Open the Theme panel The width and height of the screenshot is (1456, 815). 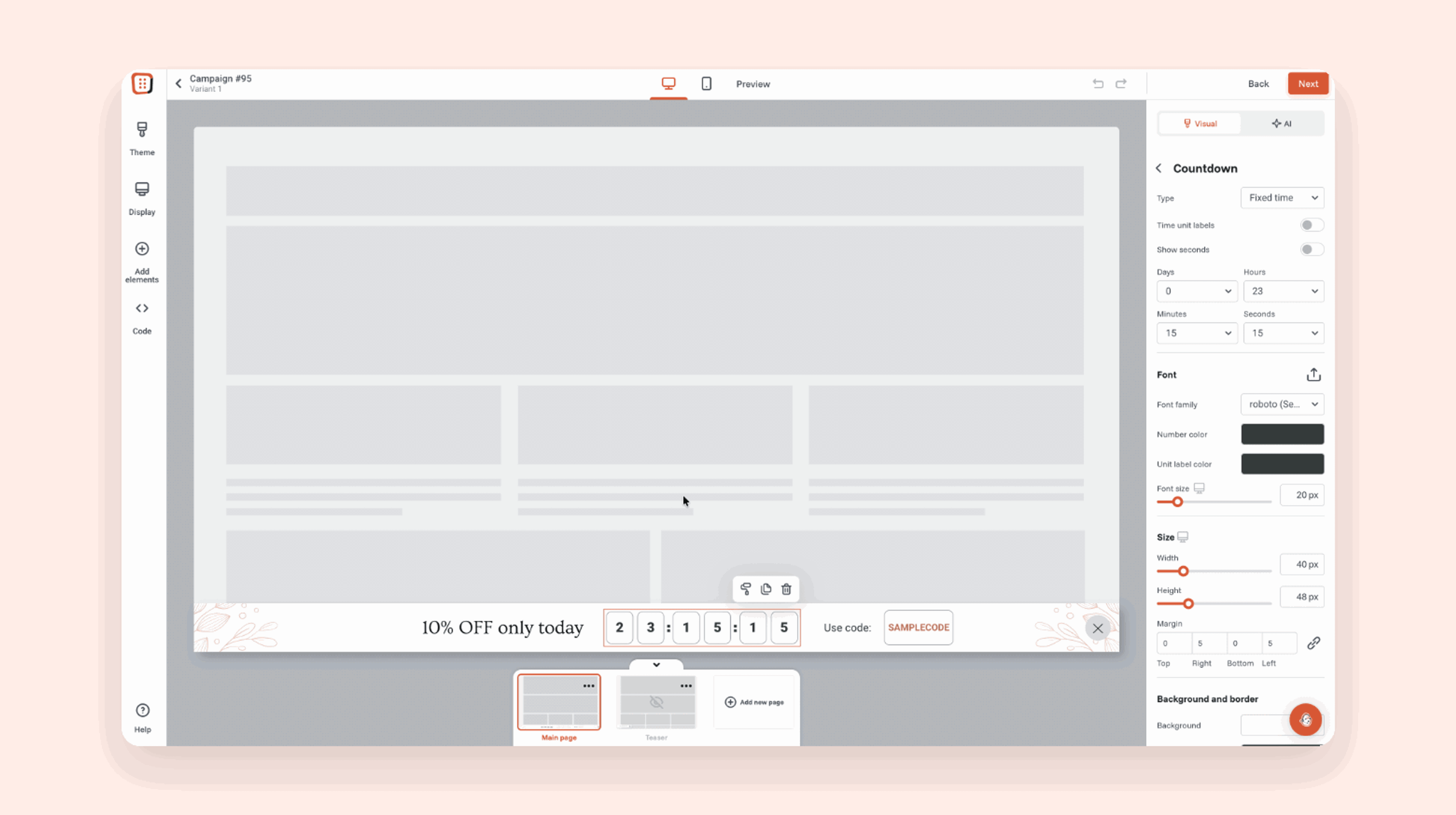click(x=142, y=138)
